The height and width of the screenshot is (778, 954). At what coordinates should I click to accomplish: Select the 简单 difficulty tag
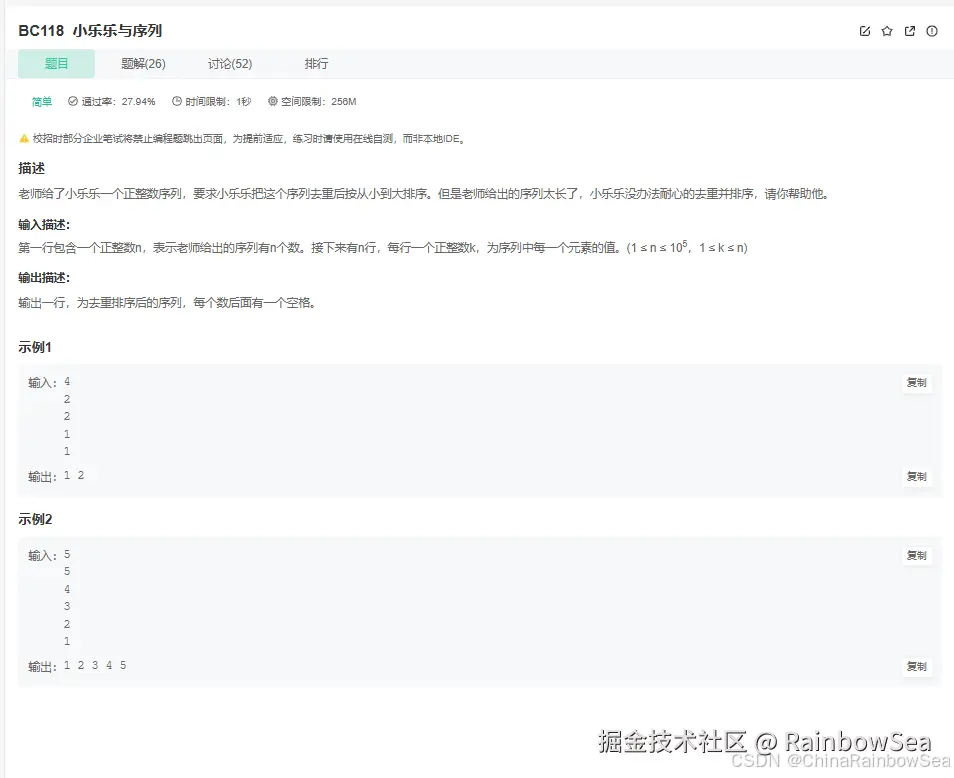[x=41, y=101]
